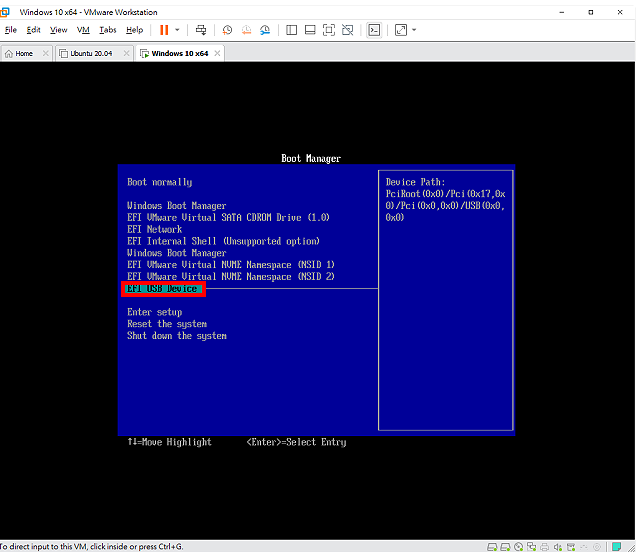The image size is (637, 552).
Task: Click the revert to snapshot icon
Action: pyautogui.click(x=246, y=30)
